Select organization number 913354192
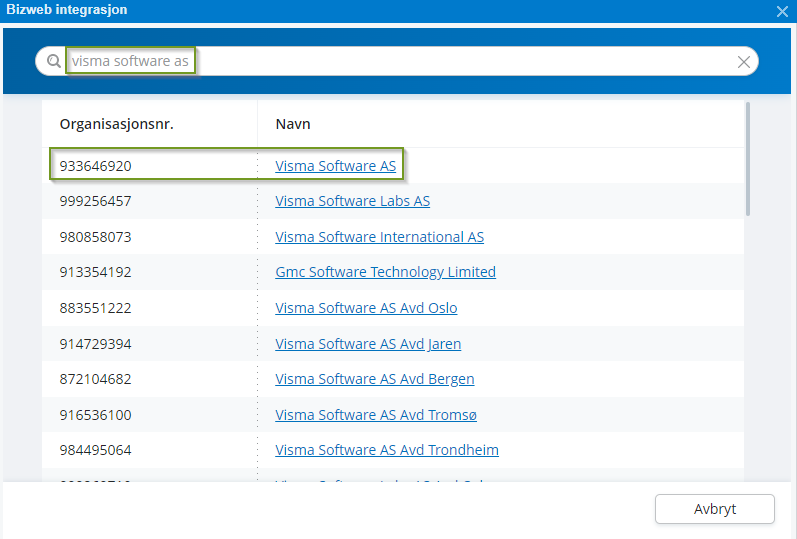 (96, 272)
